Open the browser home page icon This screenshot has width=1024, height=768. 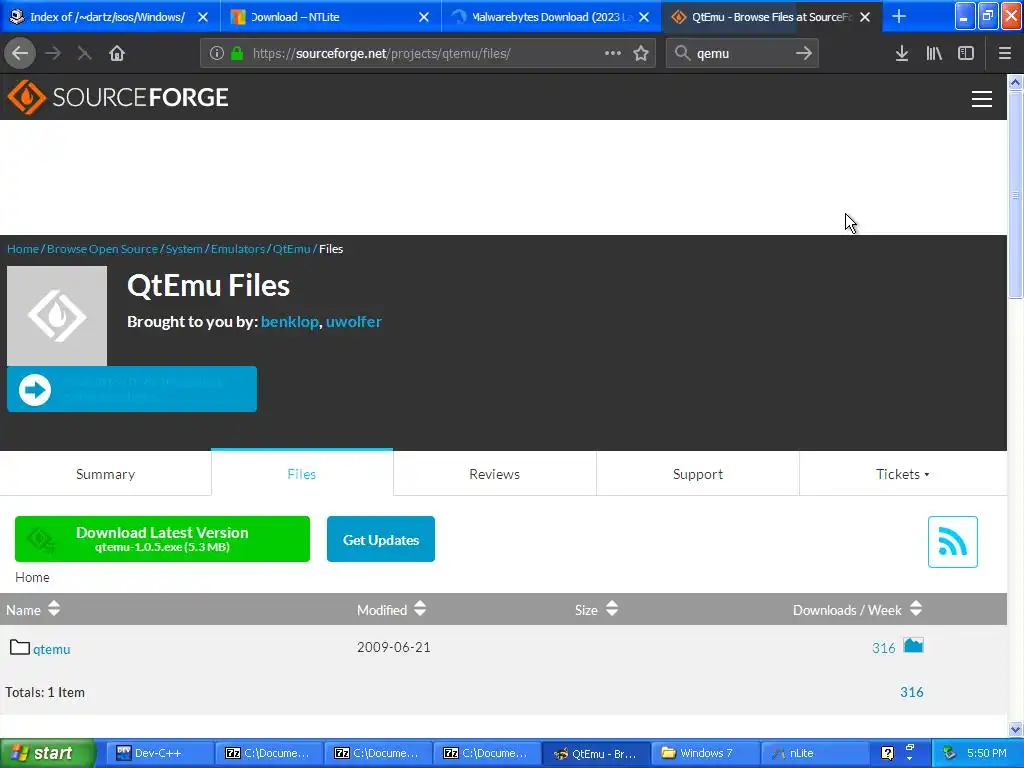117,54
